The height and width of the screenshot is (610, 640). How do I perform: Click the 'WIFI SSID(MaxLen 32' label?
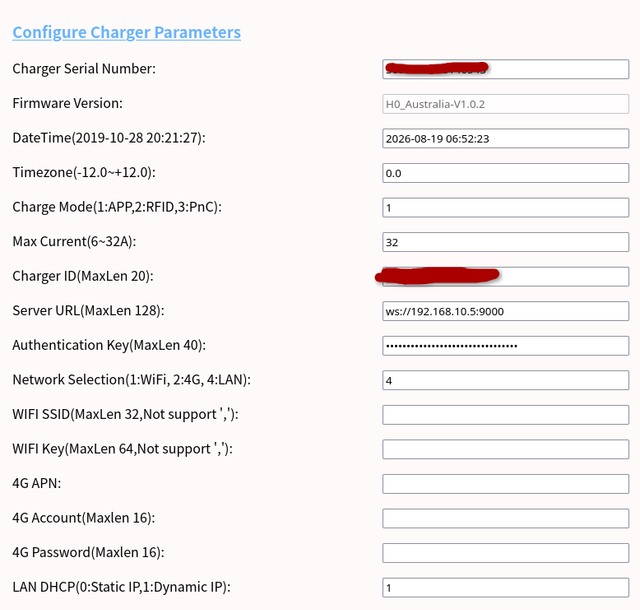[76, 414]
